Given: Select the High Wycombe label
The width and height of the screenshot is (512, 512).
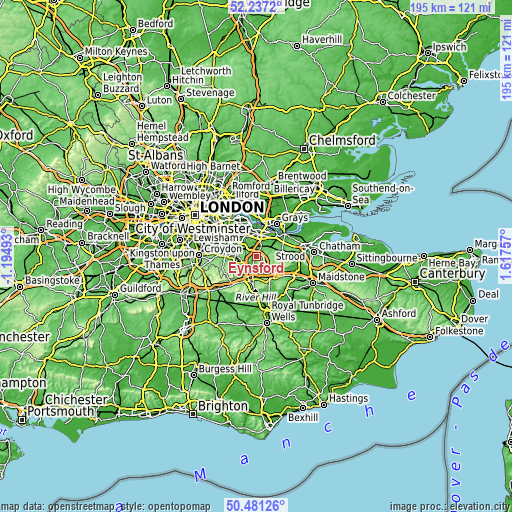Looking at the screenshot, I should (x=82, y=190).
